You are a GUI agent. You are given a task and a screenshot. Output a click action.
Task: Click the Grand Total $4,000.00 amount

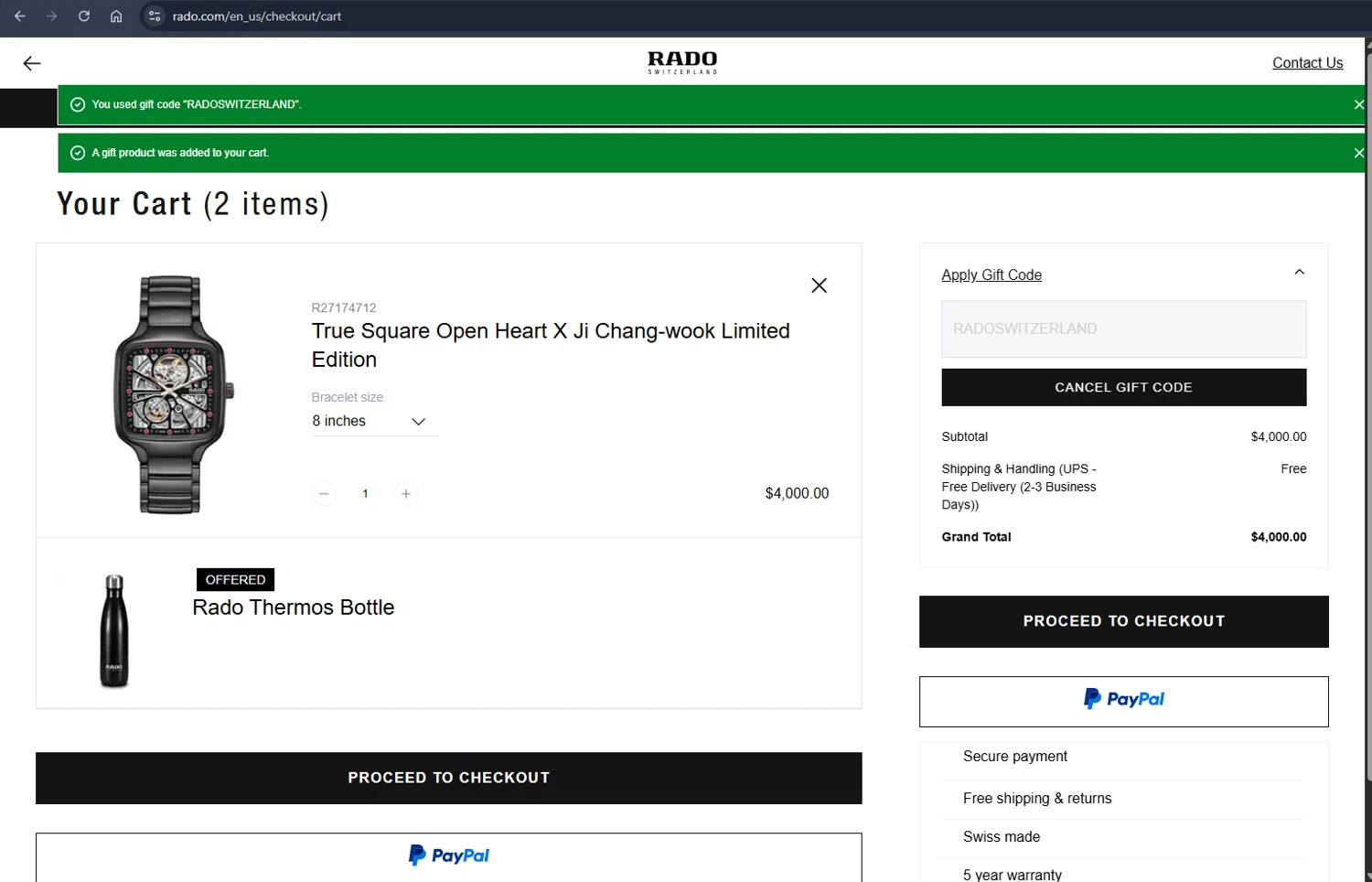(x=1279, y=537)
